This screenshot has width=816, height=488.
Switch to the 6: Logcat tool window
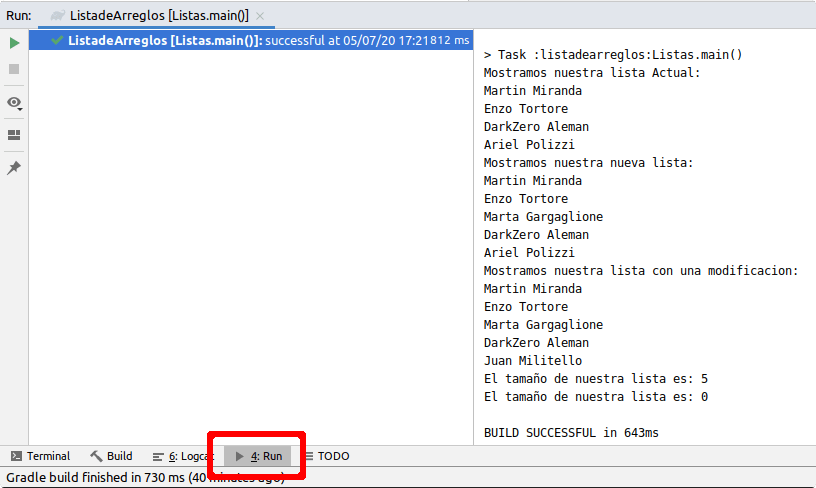click(x=181, y=456)
